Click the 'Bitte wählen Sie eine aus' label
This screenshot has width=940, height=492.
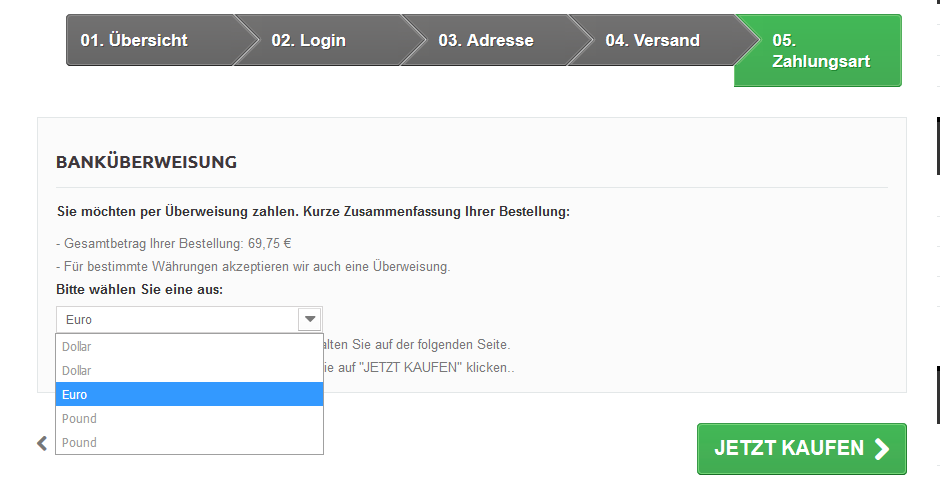[140, 290]
